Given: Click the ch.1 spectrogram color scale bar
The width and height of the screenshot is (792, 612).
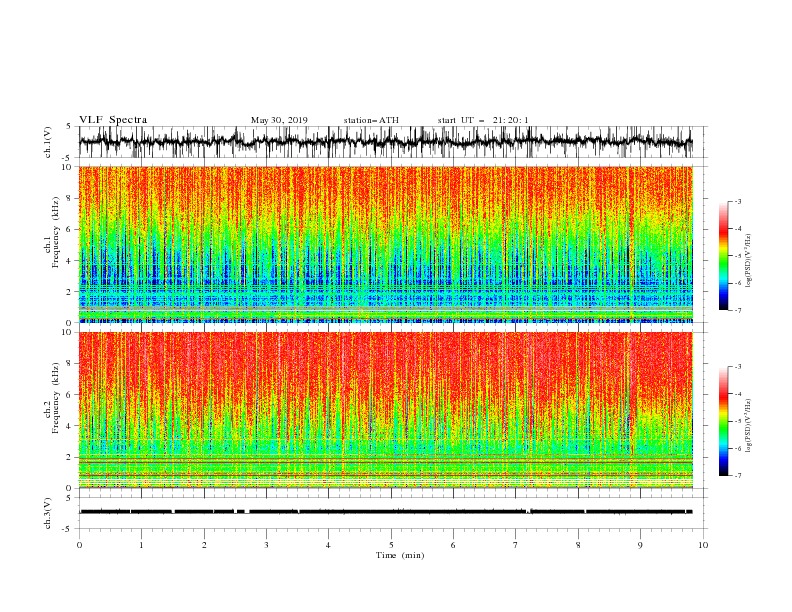Looking at the screenshot, I should pos(723,256).
